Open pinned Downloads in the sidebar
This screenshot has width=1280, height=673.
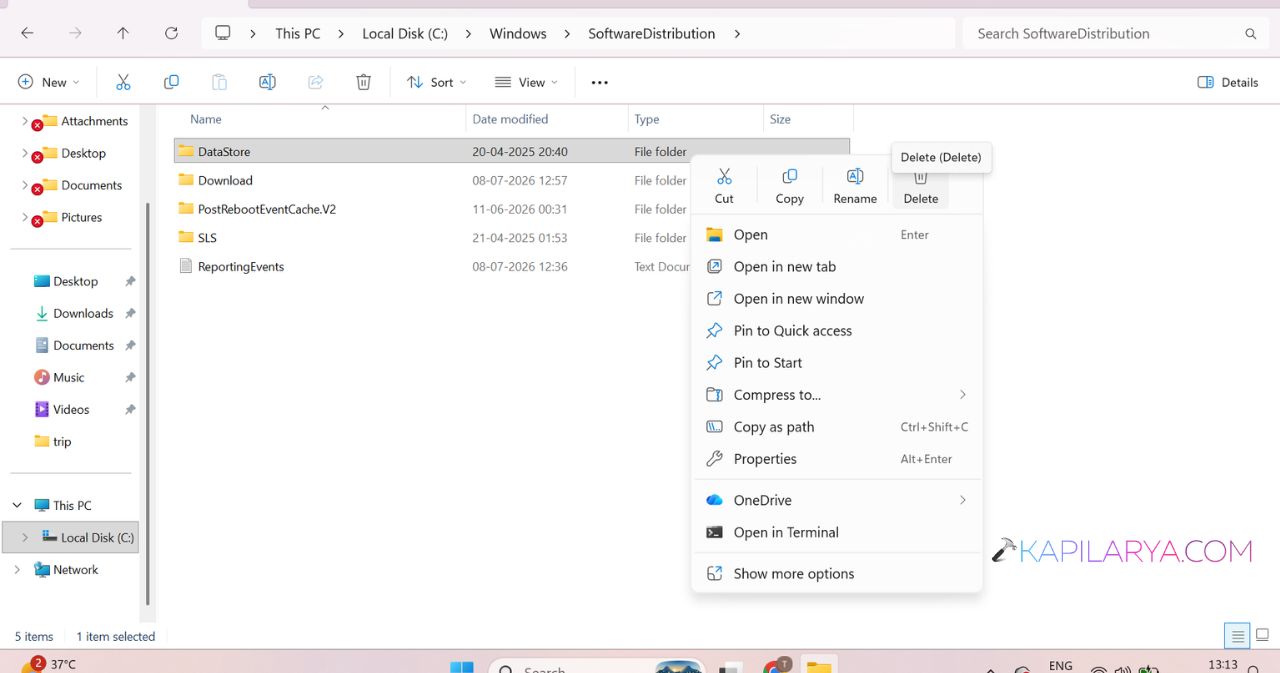point(83,313)
